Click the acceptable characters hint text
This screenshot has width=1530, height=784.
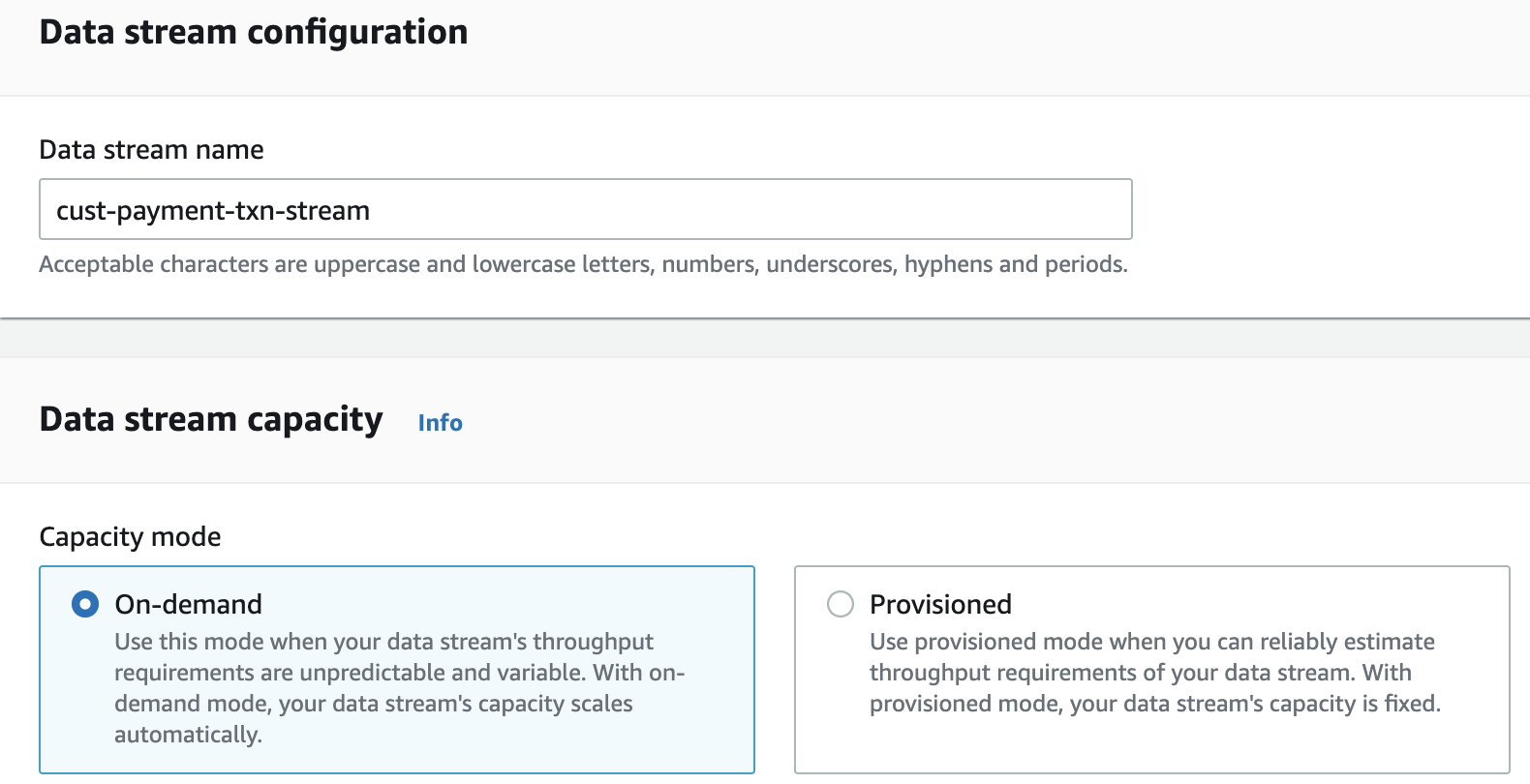[x=583, y=264]
